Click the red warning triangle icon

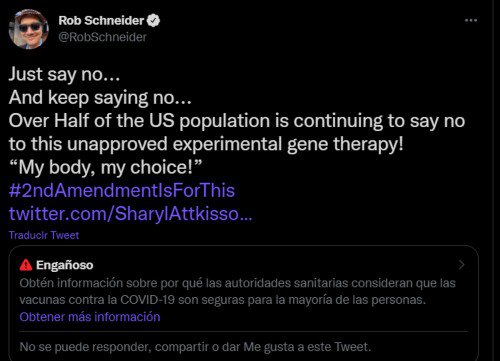[x=26, y=265]
